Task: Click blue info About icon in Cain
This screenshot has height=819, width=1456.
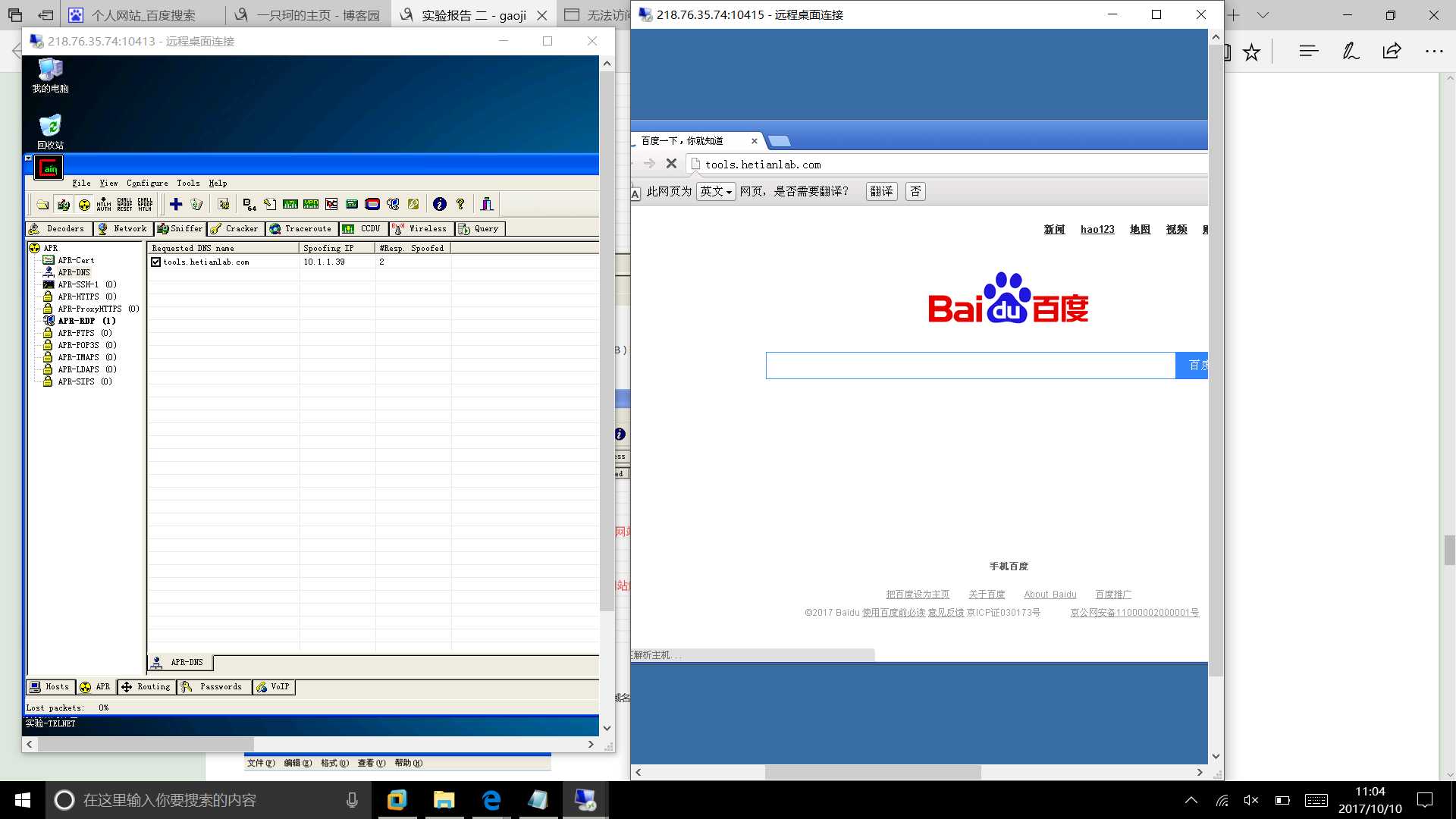Action: [x=439, y=204]
